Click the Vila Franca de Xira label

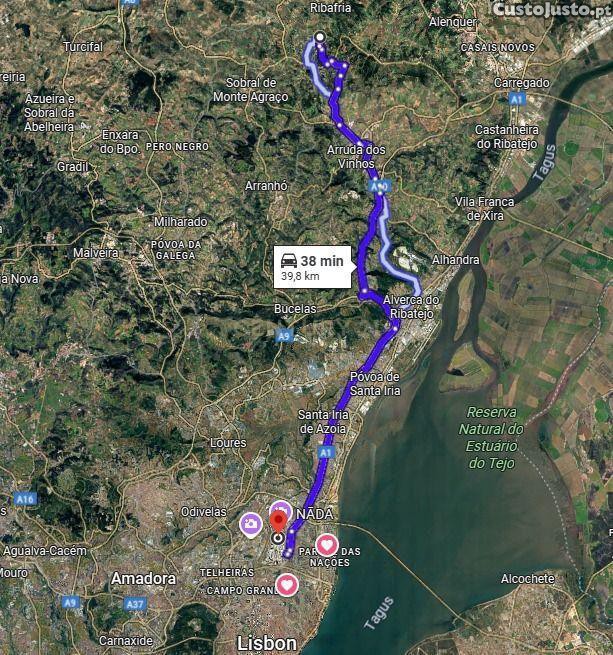coord(485,208)
